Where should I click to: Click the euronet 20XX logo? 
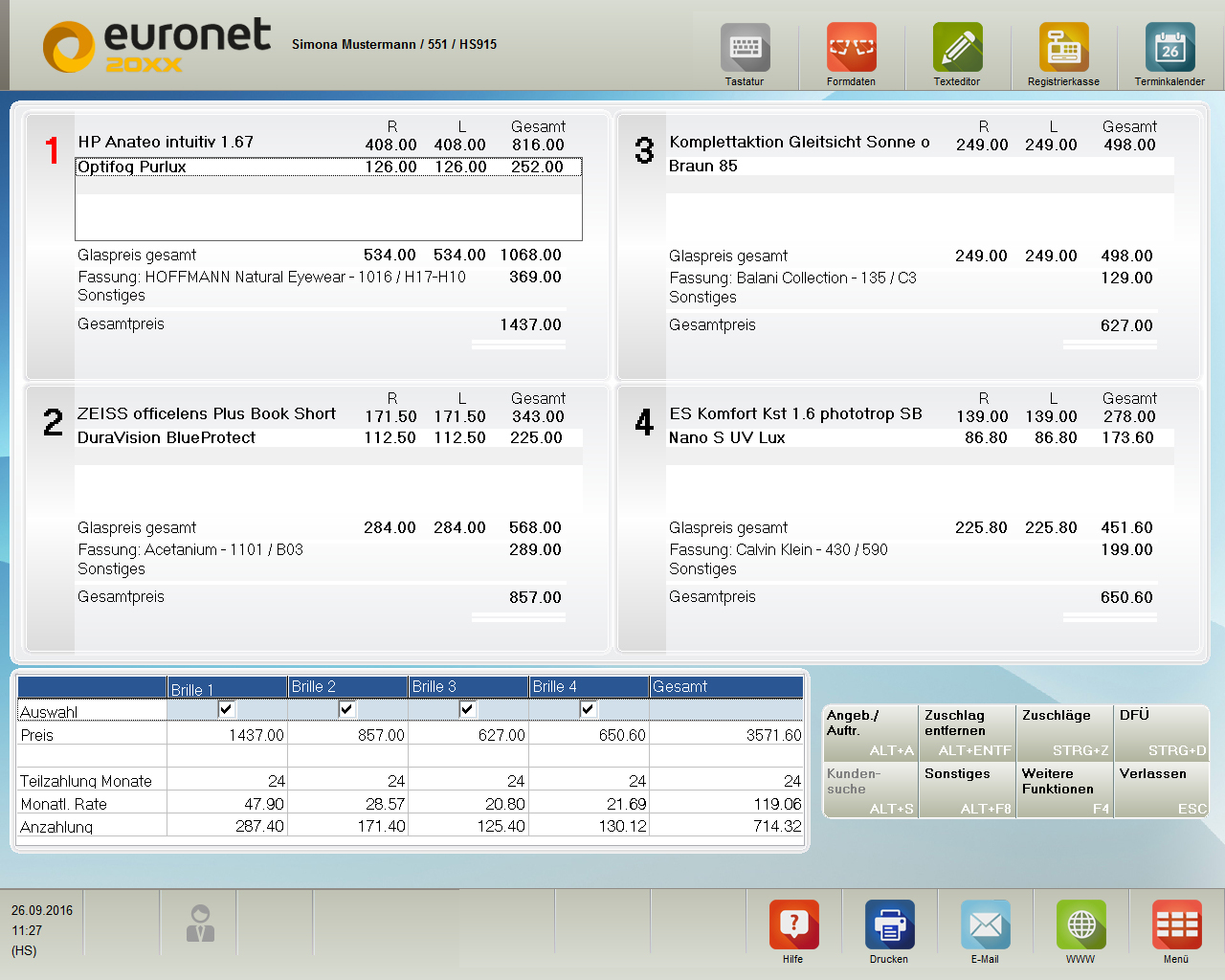(x=157, y=46)
